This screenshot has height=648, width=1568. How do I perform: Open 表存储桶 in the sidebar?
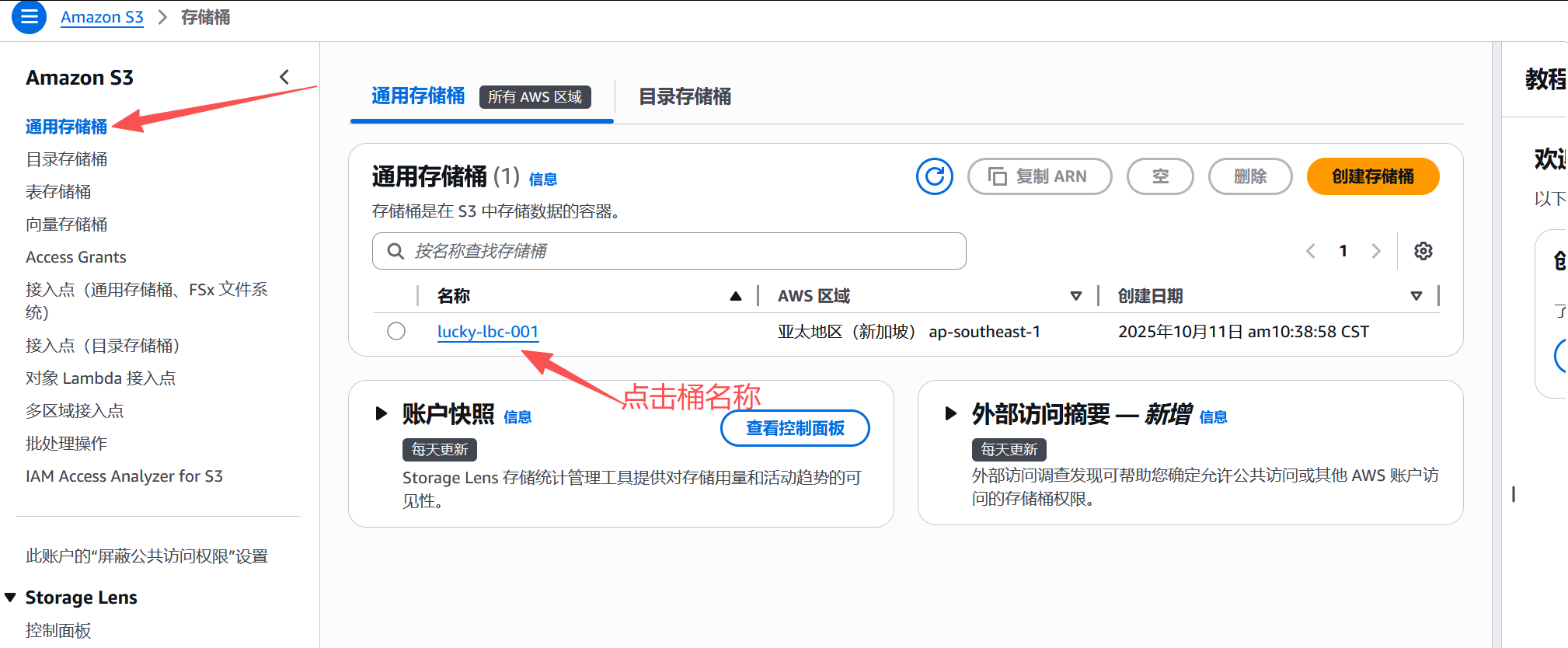[x=58, y=192]
